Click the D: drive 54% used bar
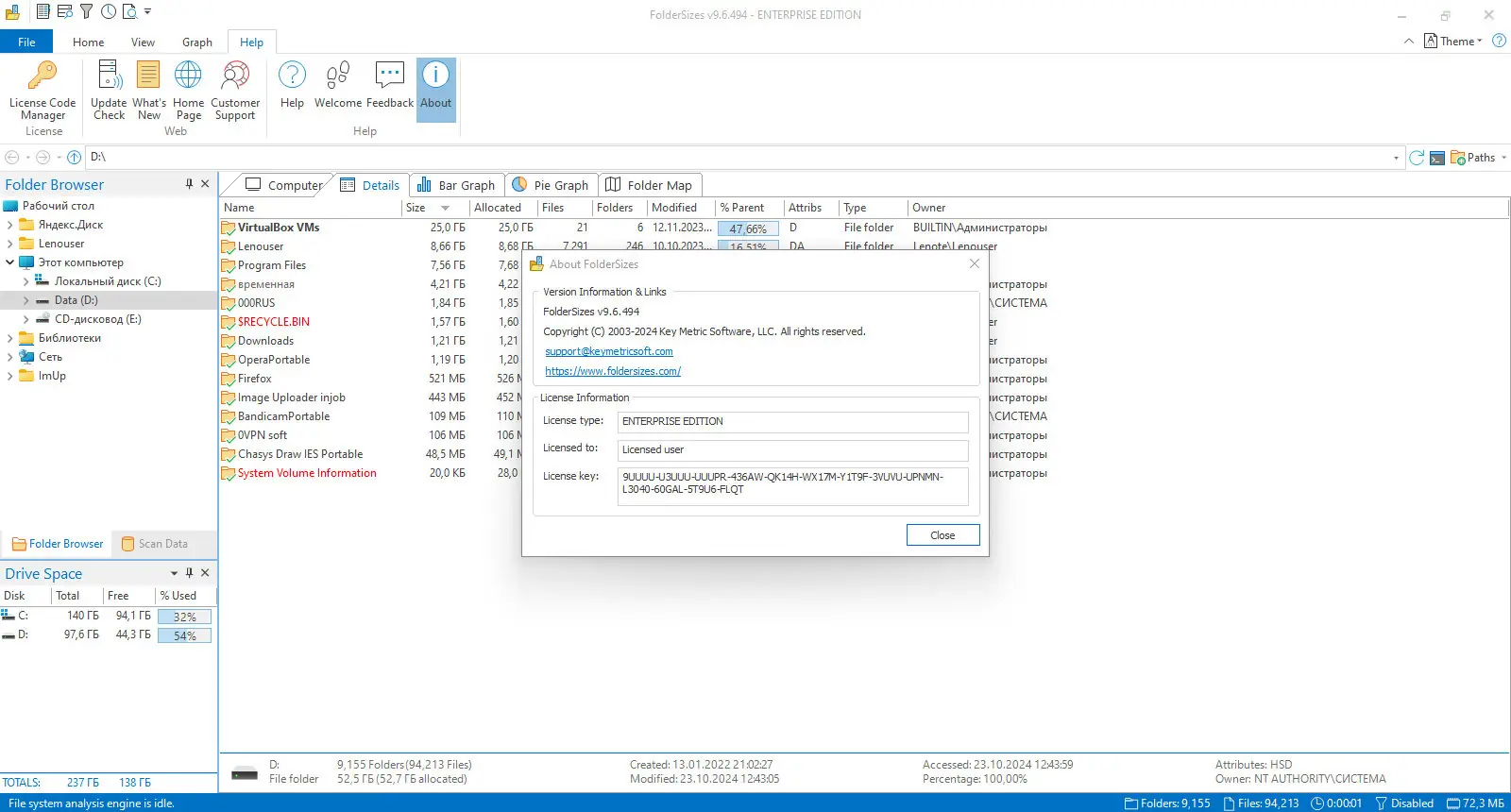The width and height of the screenshot is (1511, 812). (185, 635)
